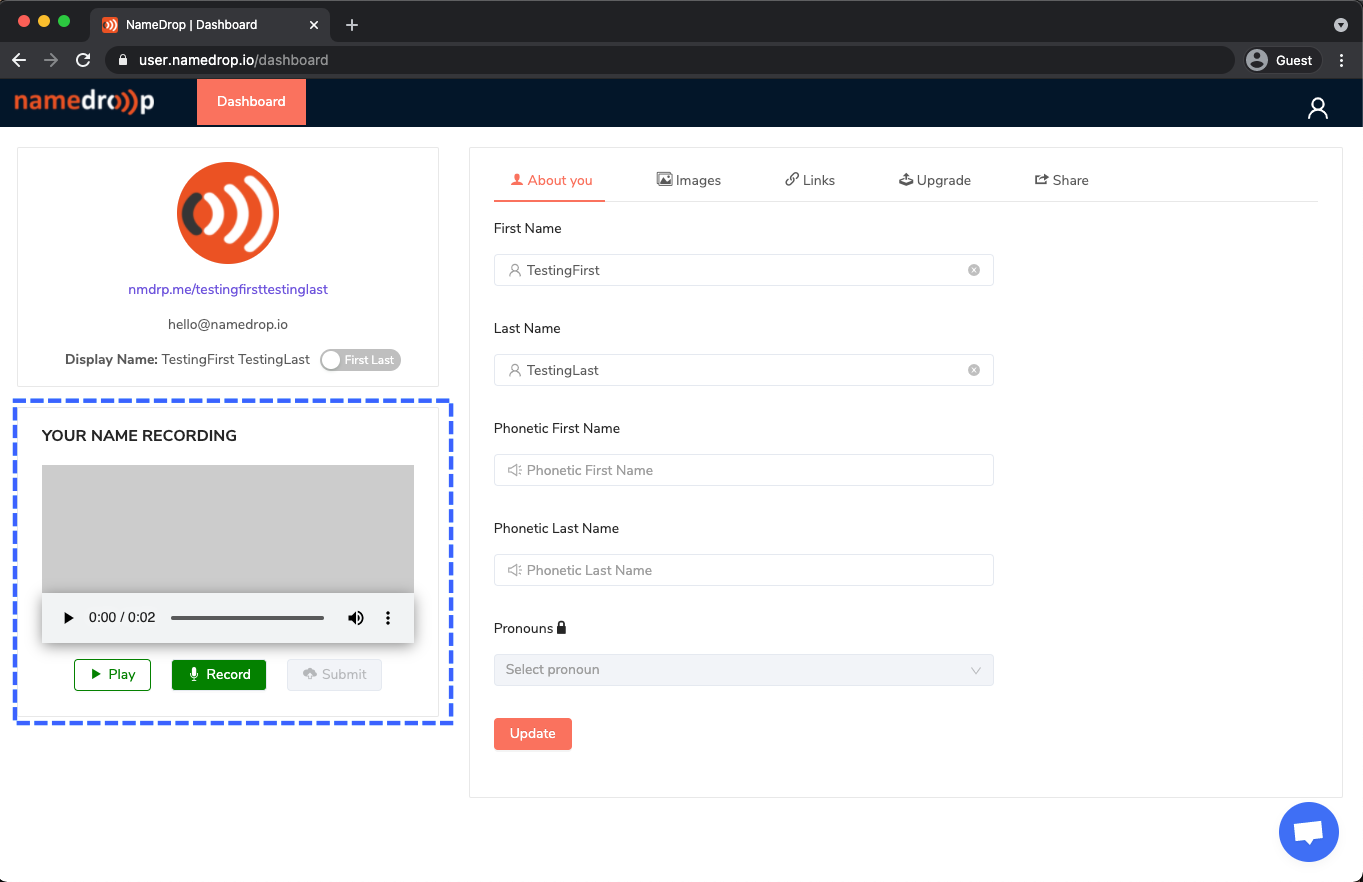Click the NameDrop logo in header
The height and width of the screenshot is (882, 1363).
point(84,102)
